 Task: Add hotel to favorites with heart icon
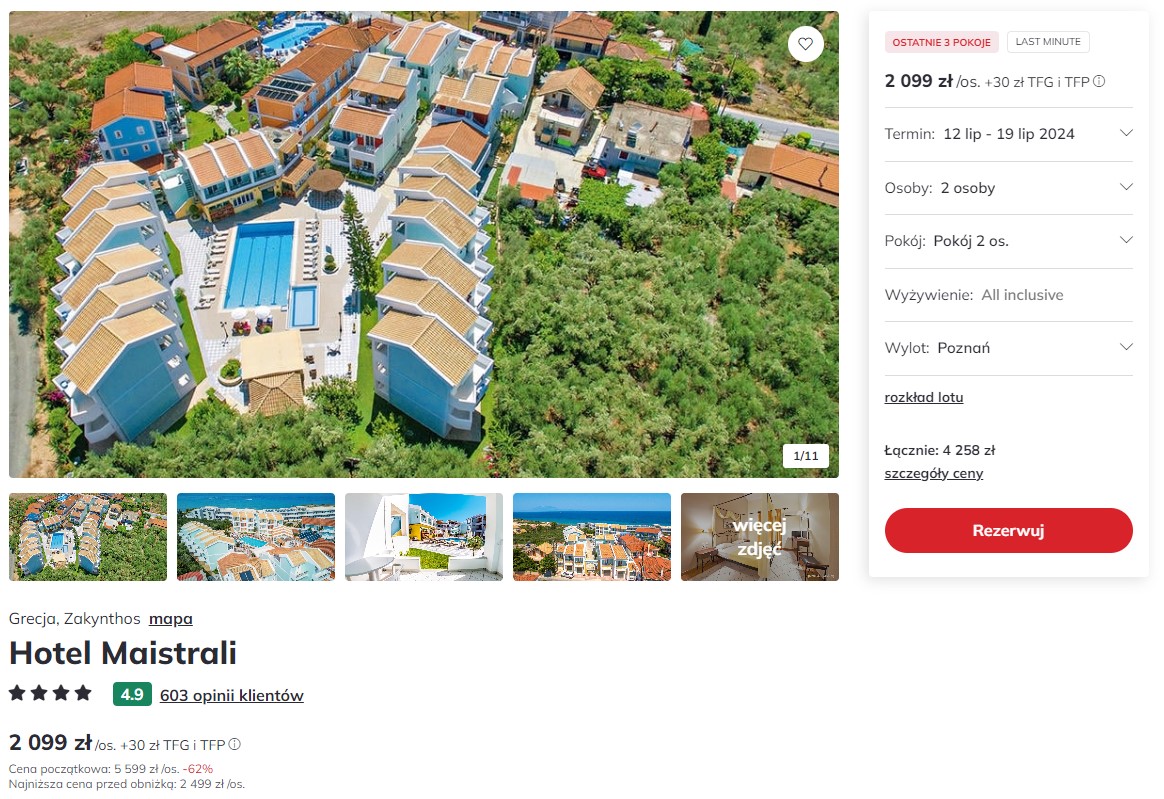(805, 44)
